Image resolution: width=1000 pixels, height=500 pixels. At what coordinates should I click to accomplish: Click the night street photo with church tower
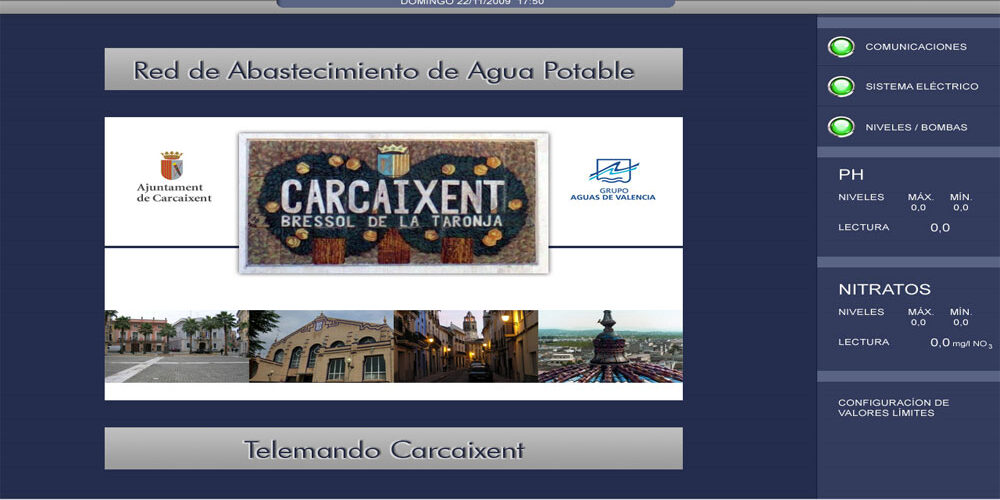pos(465,346)
